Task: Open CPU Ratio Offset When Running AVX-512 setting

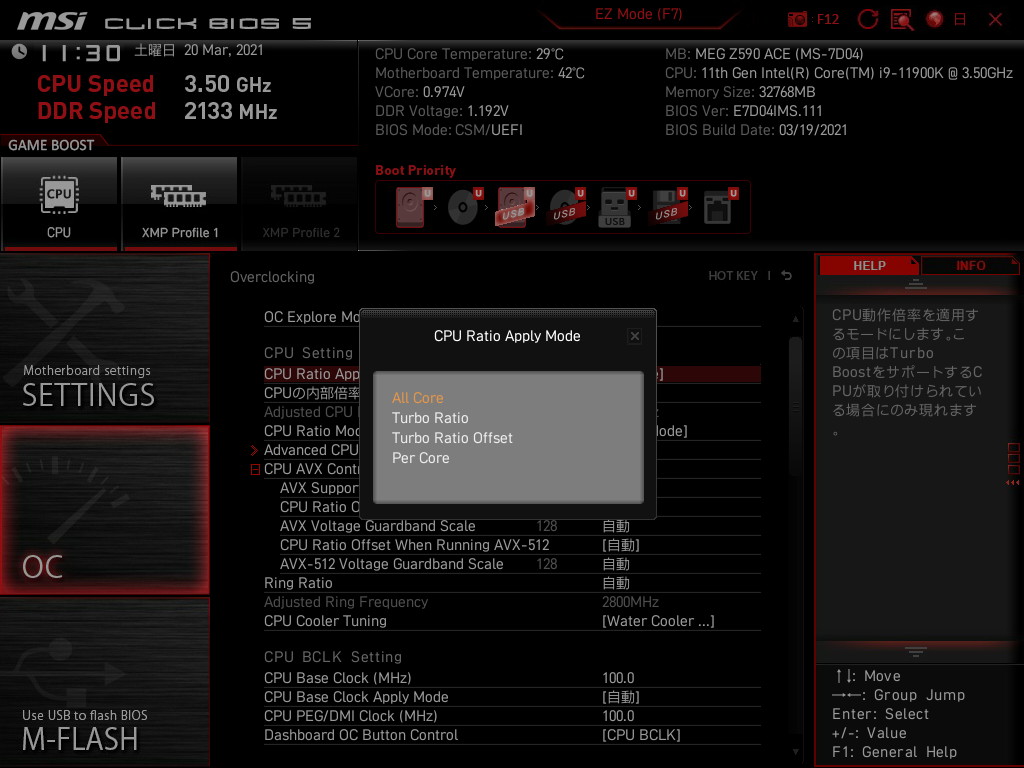Action: pyautogui.click(x=520, y=545)
